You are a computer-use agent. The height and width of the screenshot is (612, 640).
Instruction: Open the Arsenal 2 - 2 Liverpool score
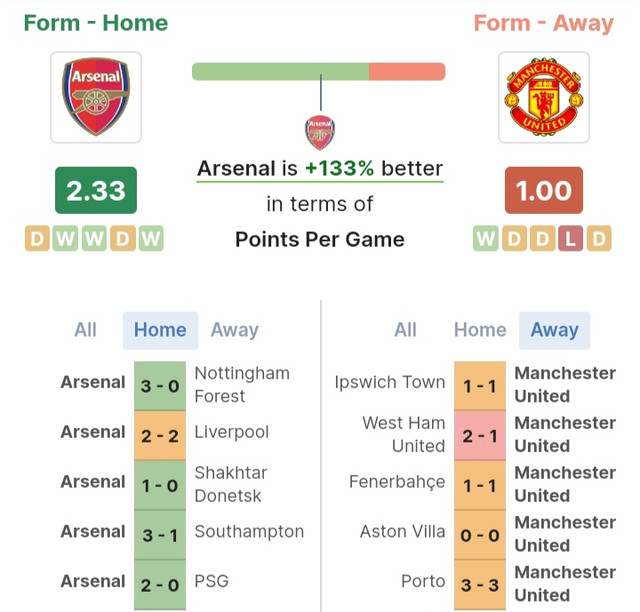tap(160, 436)
